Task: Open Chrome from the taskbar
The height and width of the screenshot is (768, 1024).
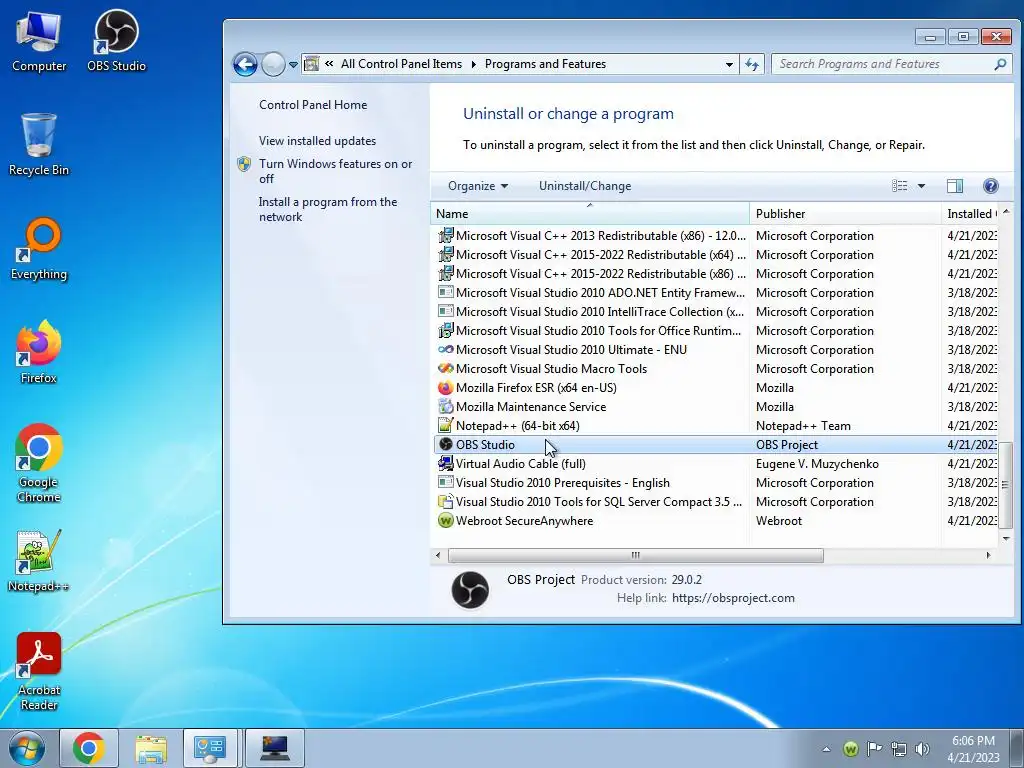Action: pos(89,748)
